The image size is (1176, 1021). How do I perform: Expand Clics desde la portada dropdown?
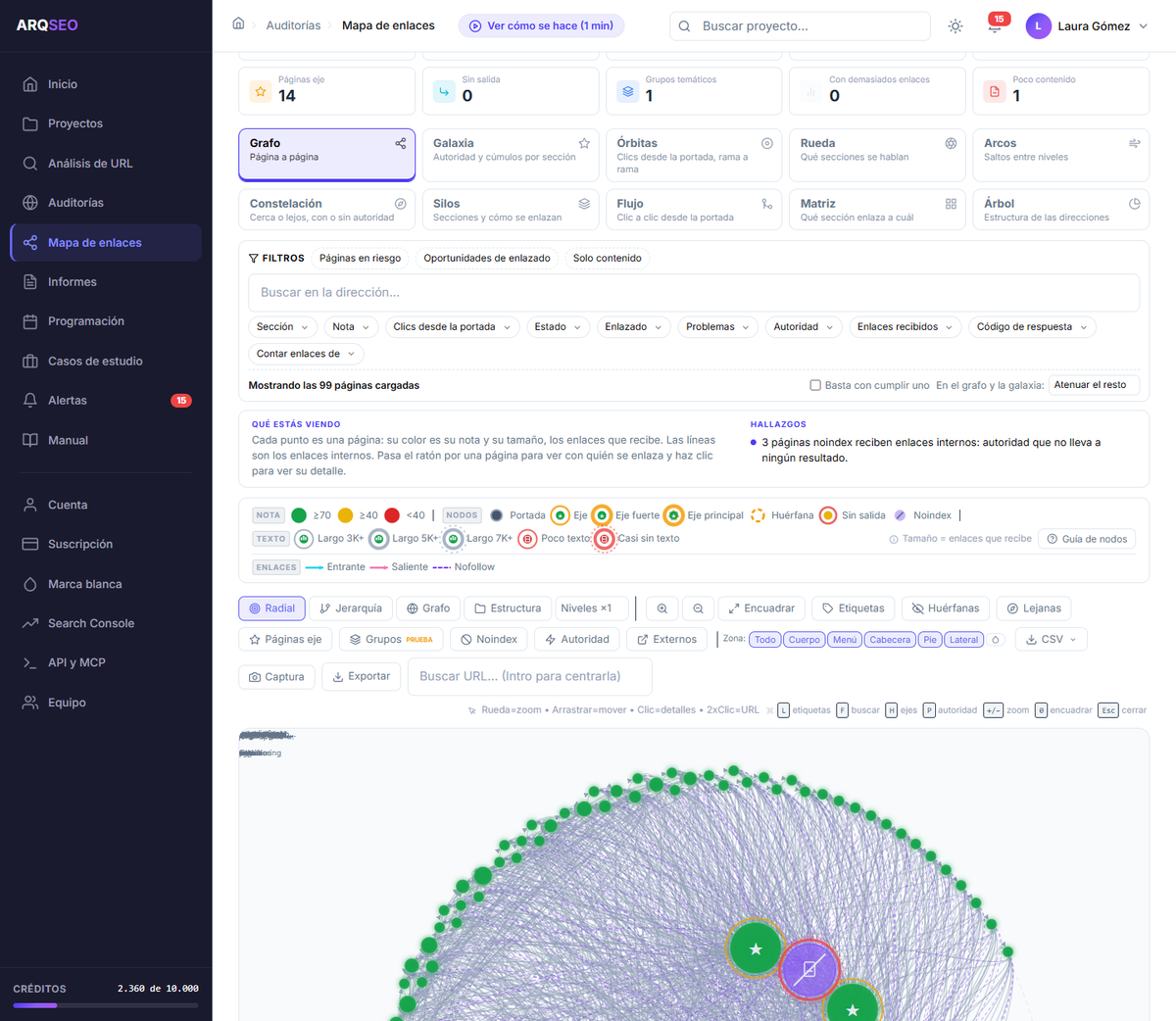452,327
